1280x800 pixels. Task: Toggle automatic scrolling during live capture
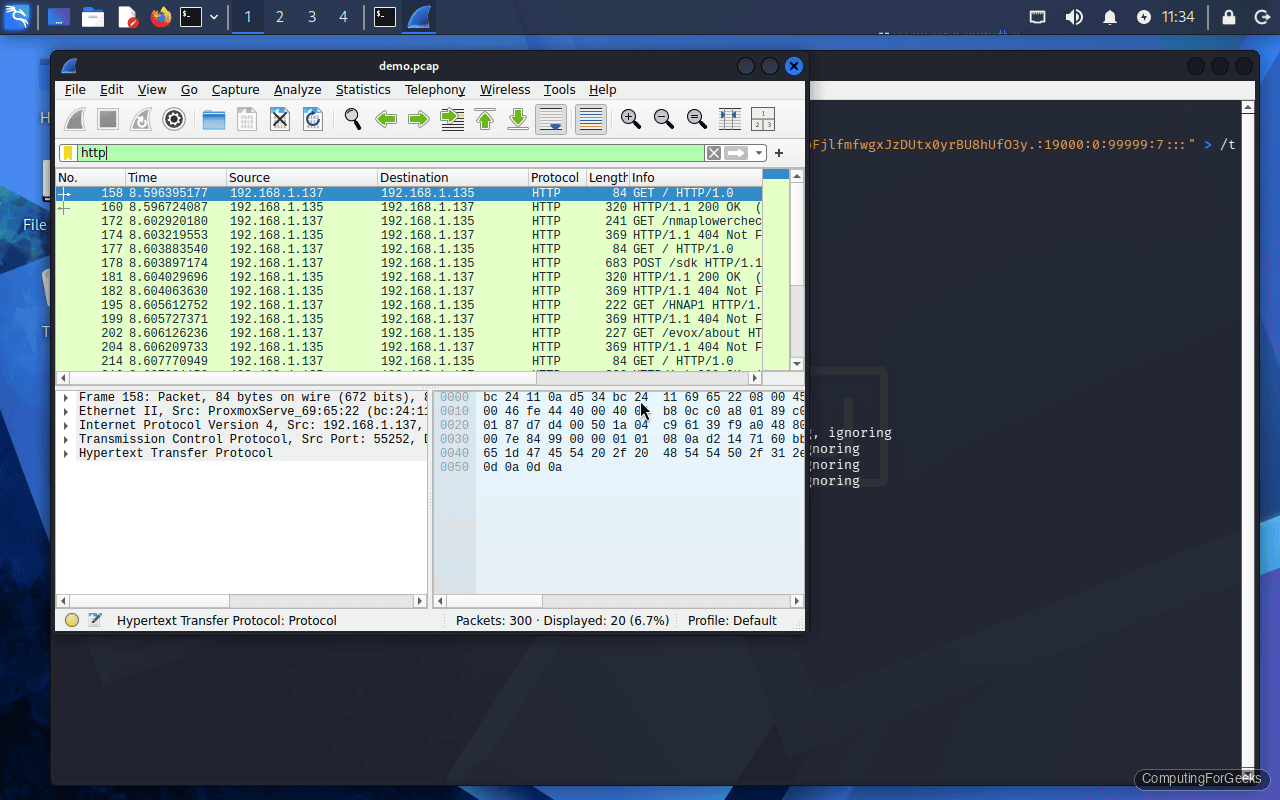tap(551, 118)
